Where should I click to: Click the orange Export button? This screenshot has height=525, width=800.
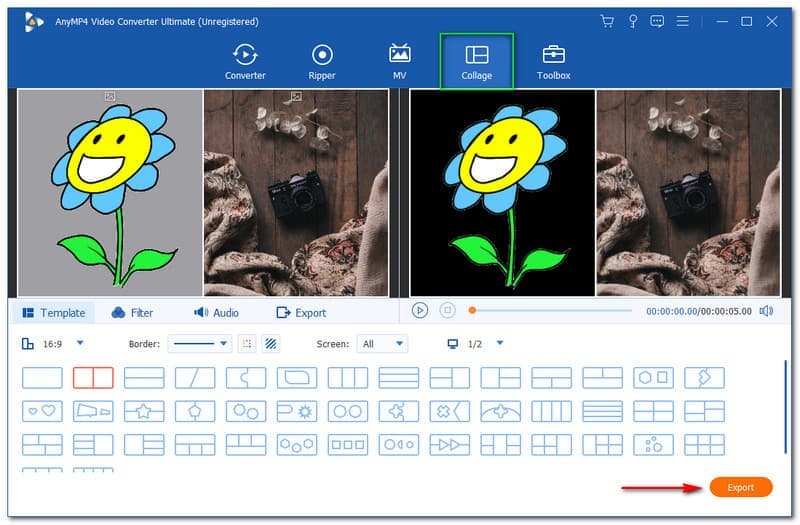(x=740, y=487)
